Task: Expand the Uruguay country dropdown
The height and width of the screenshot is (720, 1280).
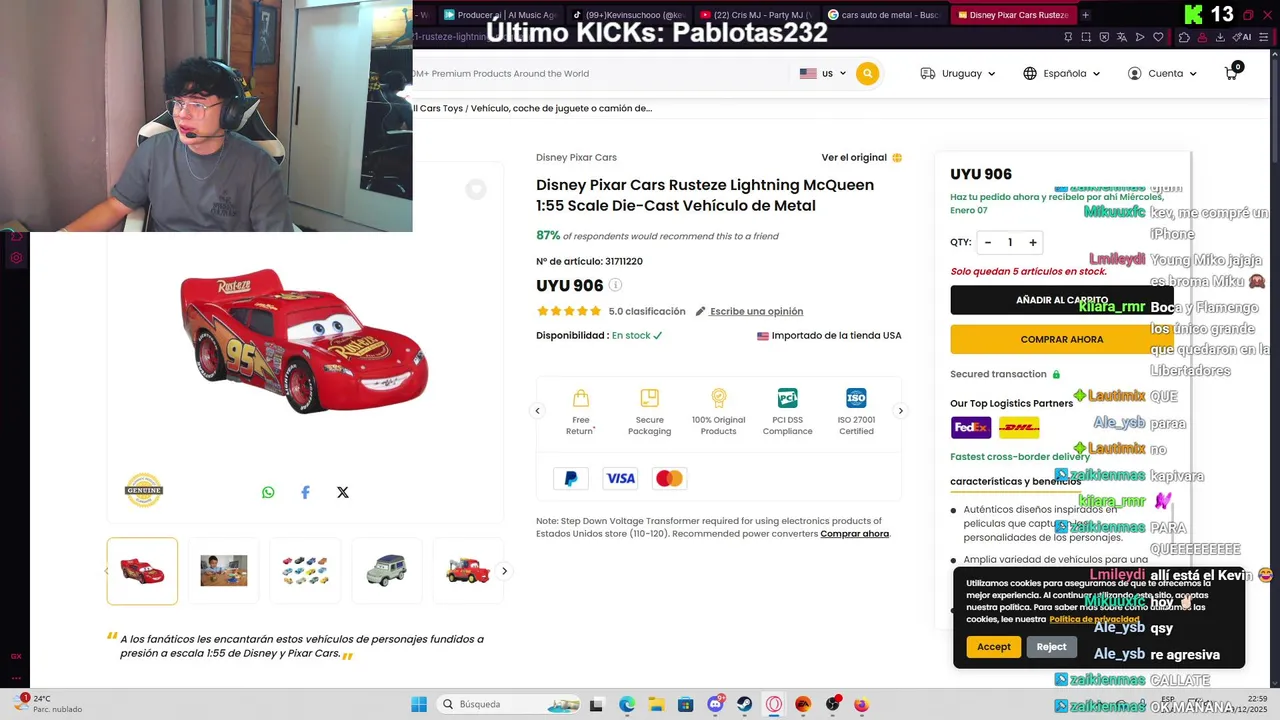Action: (x=958, y=73)
